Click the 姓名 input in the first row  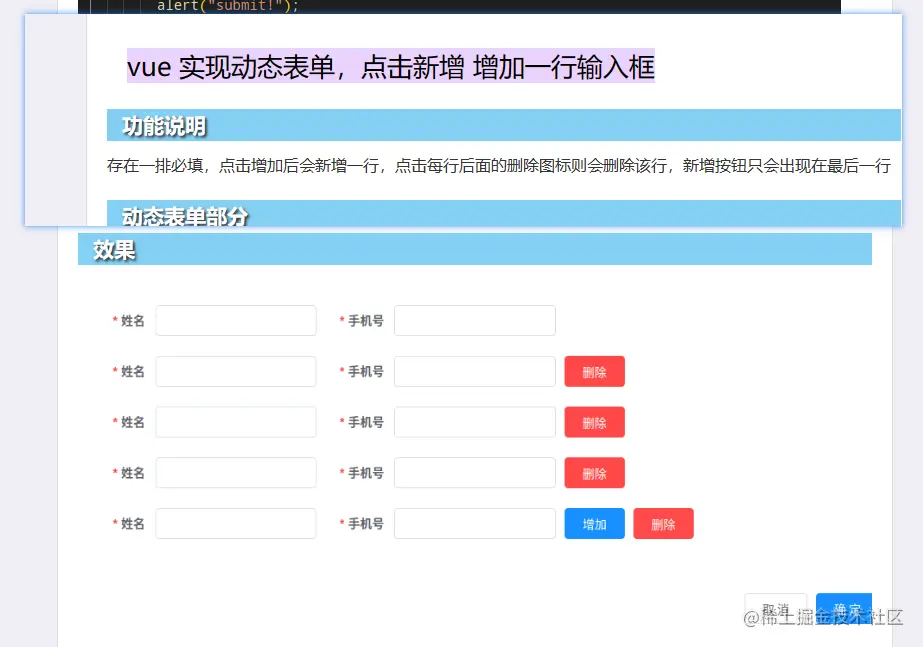tap(236, 320)
